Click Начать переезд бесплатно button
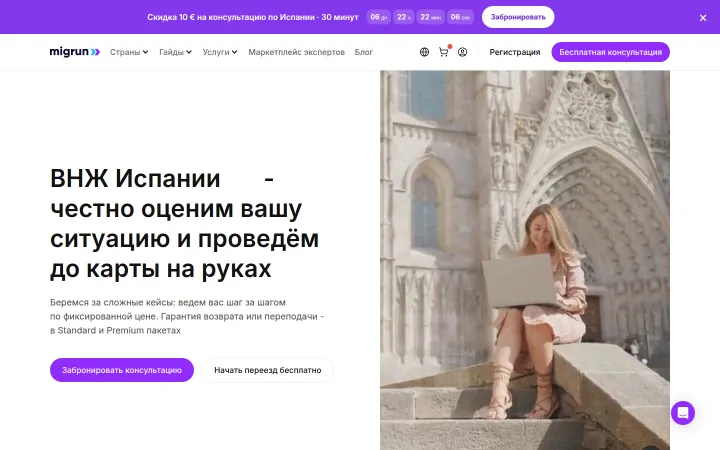The image size is (720, 450). click(268, 370)
